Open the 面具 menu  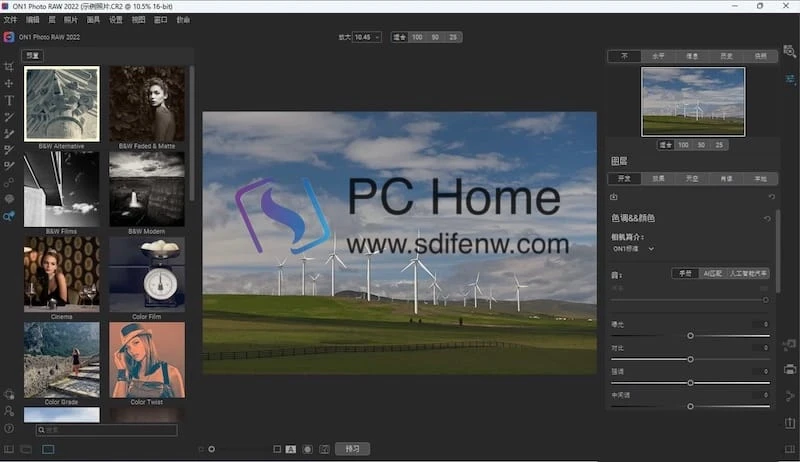(93, 20)
